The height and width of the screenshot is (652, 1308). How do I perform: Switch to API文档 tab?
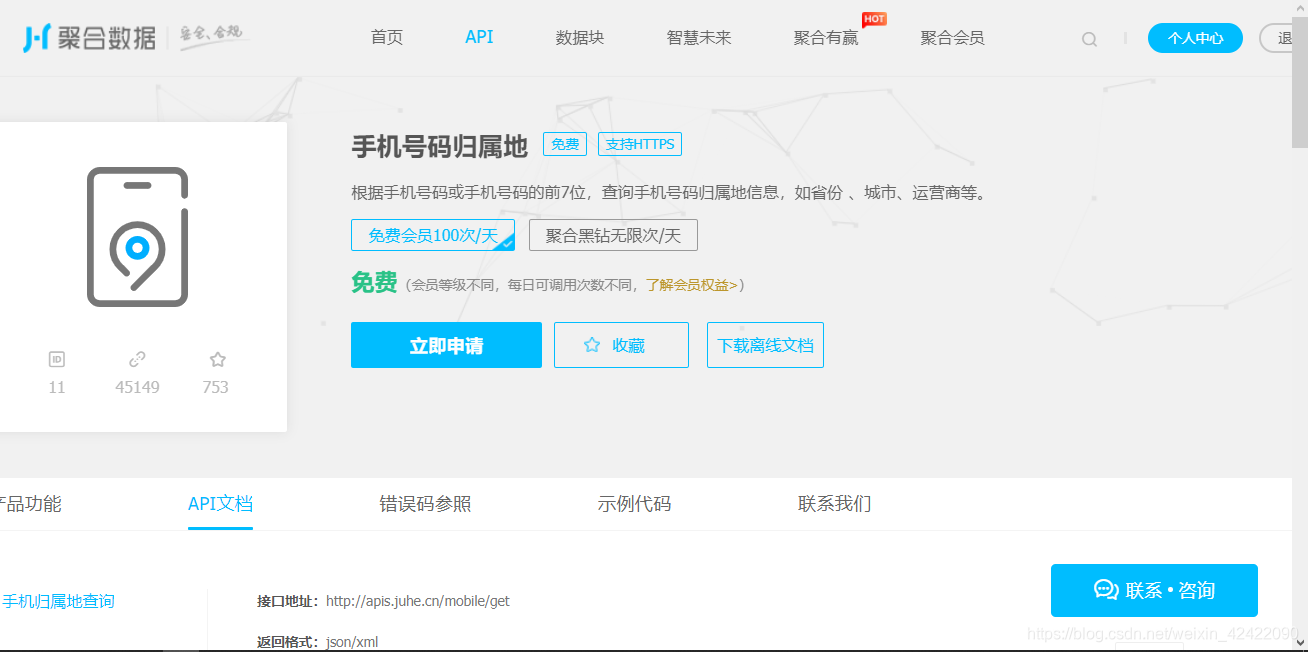(x=220, y=504)
